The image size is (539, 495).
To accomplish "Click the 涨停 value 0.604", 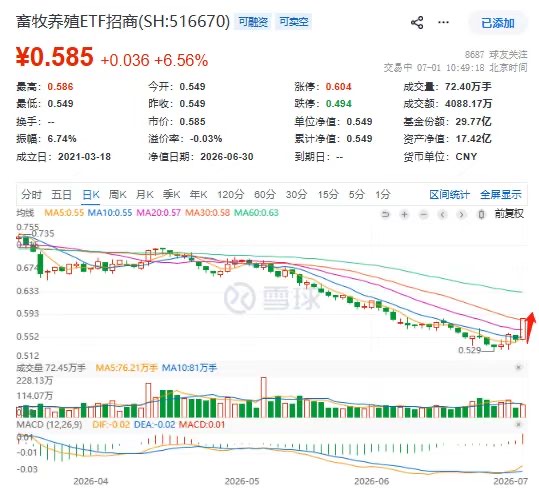I will point(338,87).
